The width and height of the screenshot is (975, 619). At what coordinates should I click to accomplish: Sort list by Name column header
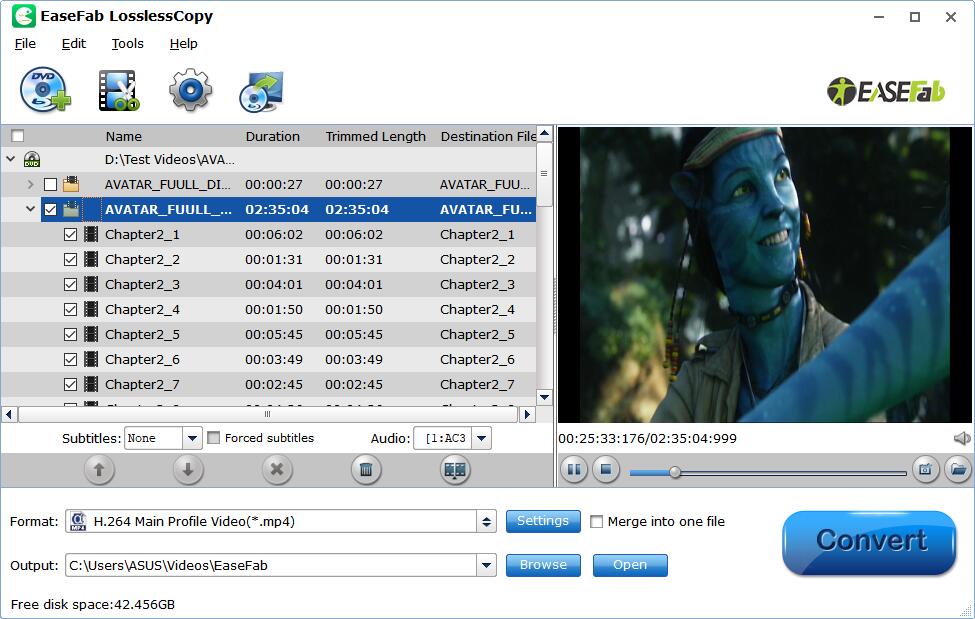[x=124, y=136]
